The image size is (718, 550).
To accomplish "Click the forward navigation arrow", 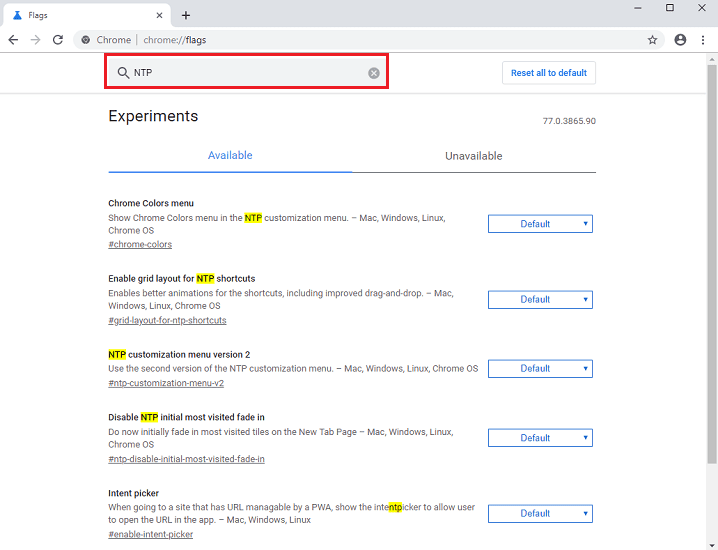I will click(35, 40).
